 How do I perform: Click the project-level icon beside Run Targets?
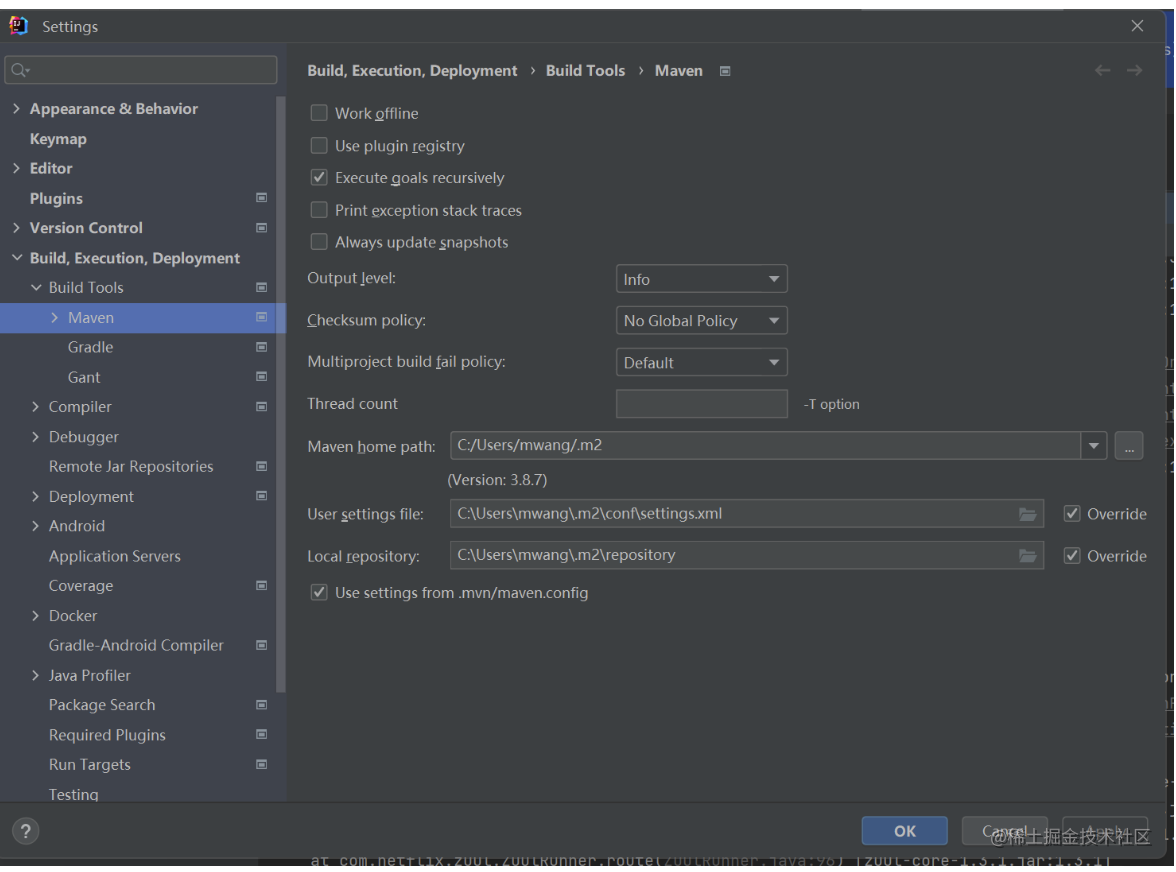[x=262, y=765]
